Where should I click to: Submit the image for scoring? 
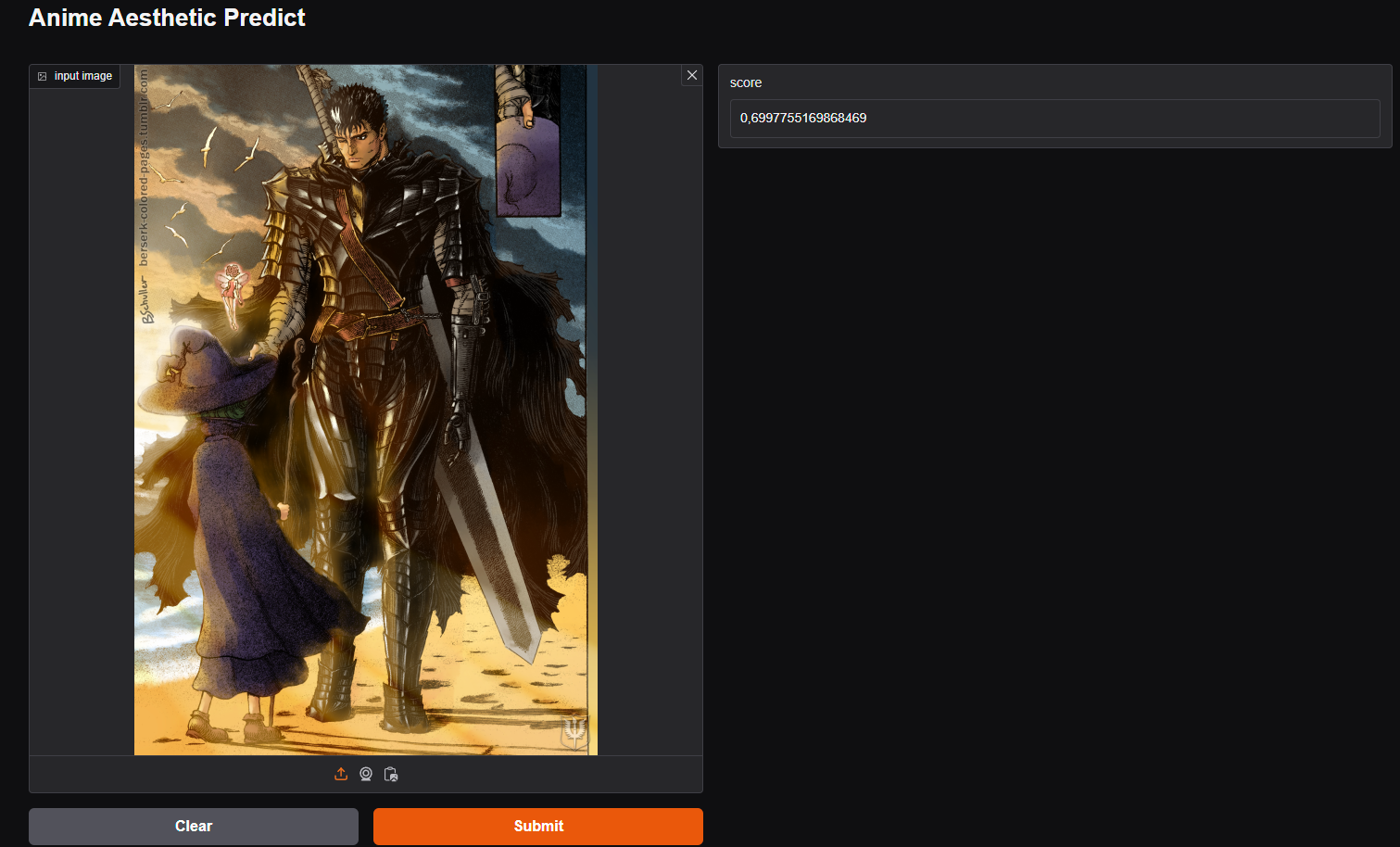(x=538, y=826)
